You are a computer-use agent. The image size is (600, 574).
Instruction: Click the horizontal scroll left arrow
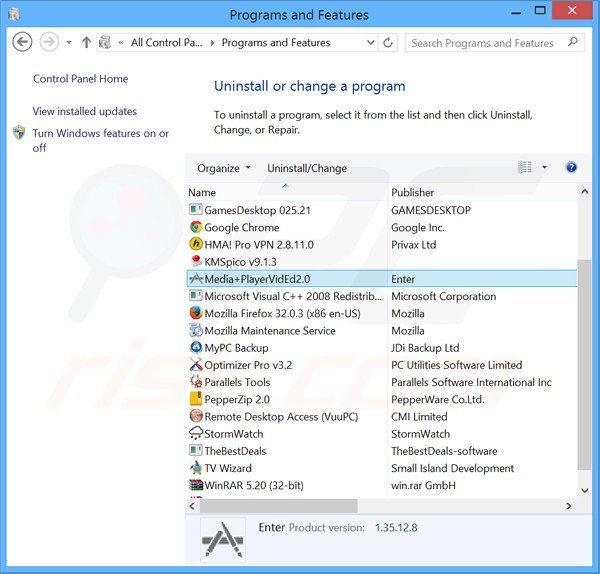click(x=192, y=506)
